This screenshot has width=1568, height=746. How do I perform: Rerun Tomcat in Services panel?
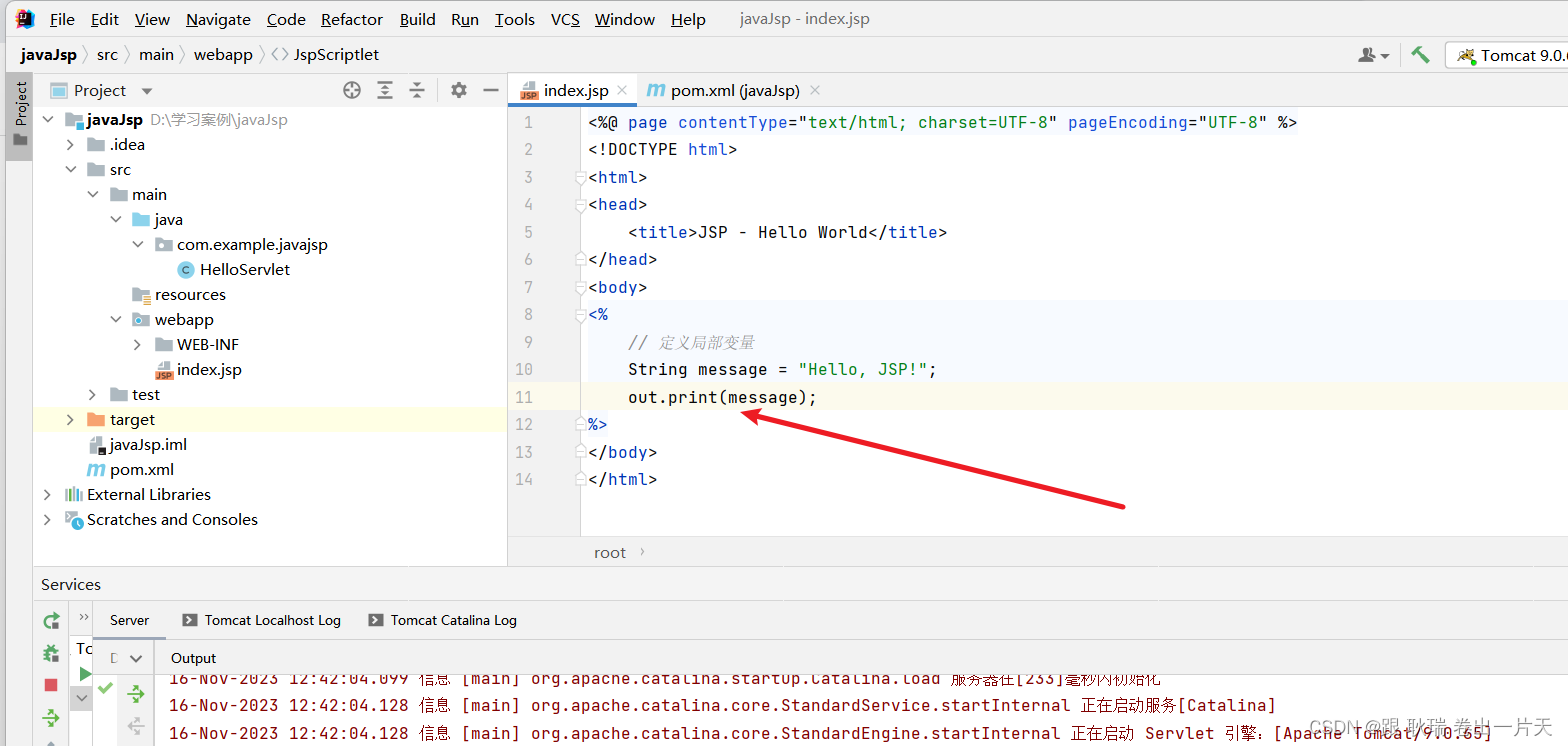pyautogui.click(x=51, y=621)
